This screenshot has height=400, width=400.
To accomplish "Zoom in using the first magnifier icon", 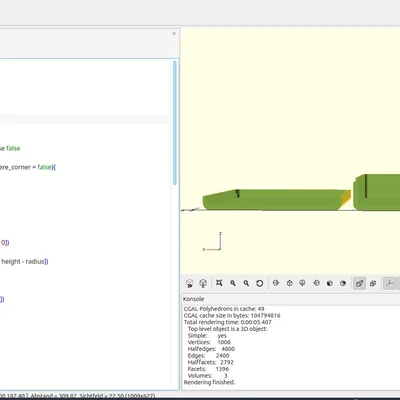I will tap(233, 283).
